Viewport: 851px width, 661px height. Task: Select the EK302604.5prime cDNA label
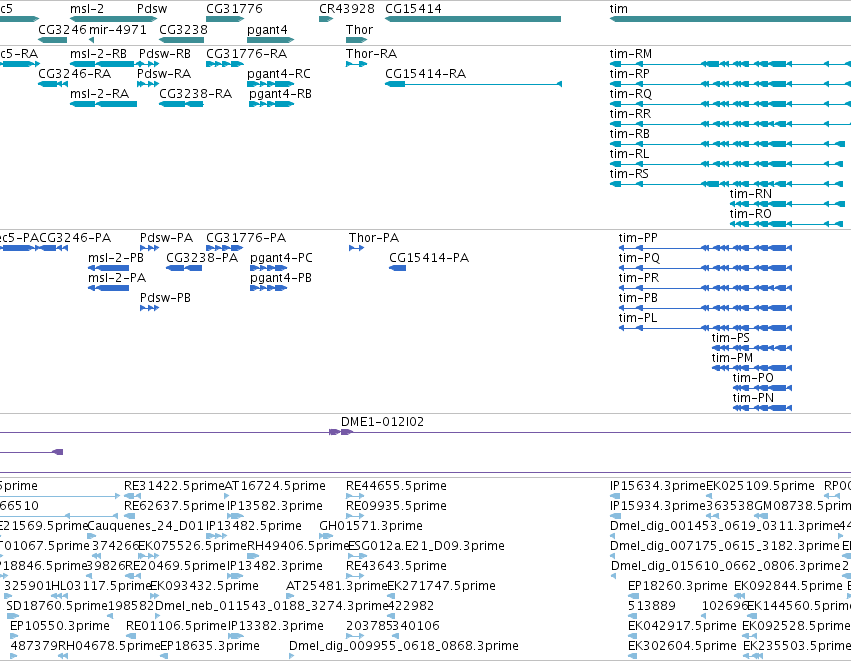point(682,646)
